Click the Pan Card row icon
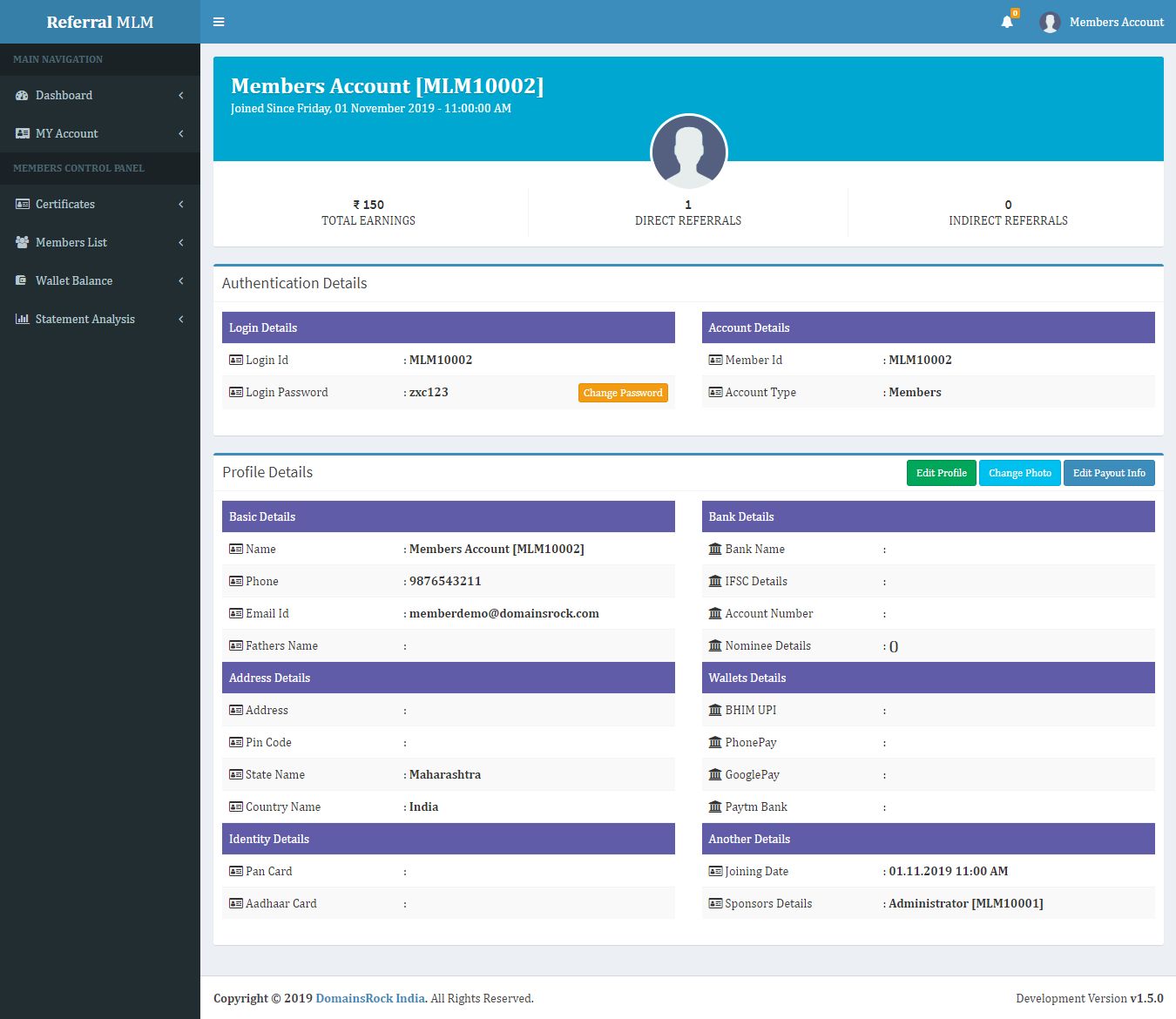 [x=236, y=871]
